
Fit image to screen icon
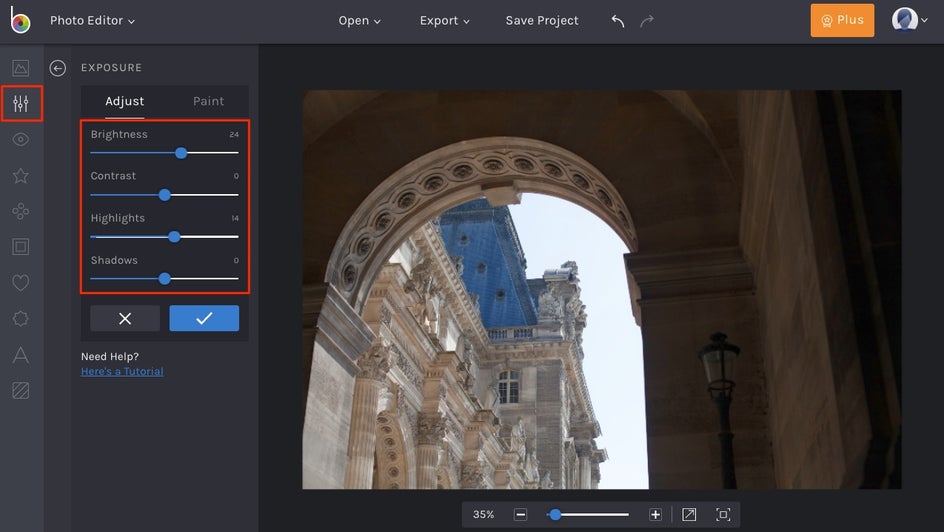pyautogui.click(x=723, y=515)
